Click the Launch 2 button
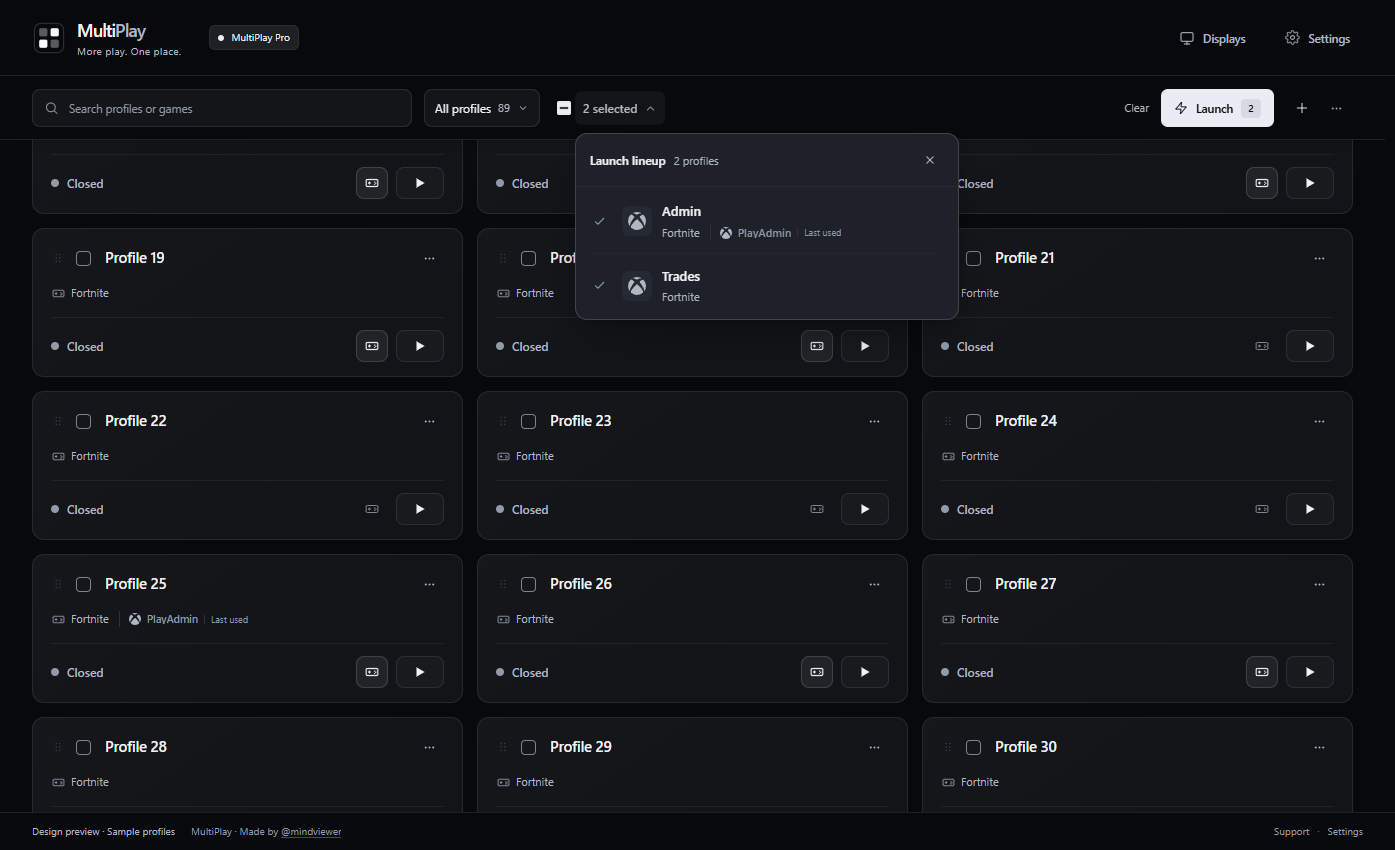 [1217, 108]
